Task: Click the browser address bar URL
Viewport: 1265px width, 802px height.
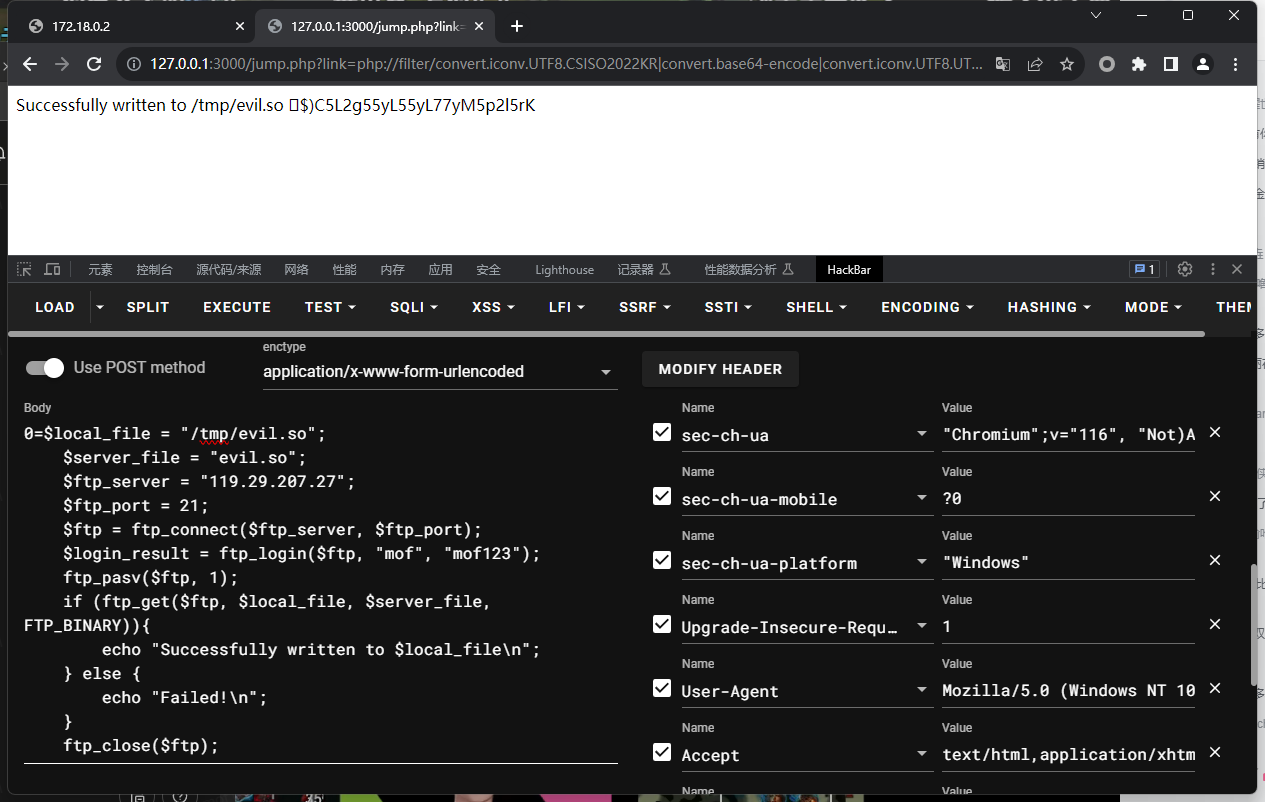Action: pyautogui.click(x=566, y=64)
